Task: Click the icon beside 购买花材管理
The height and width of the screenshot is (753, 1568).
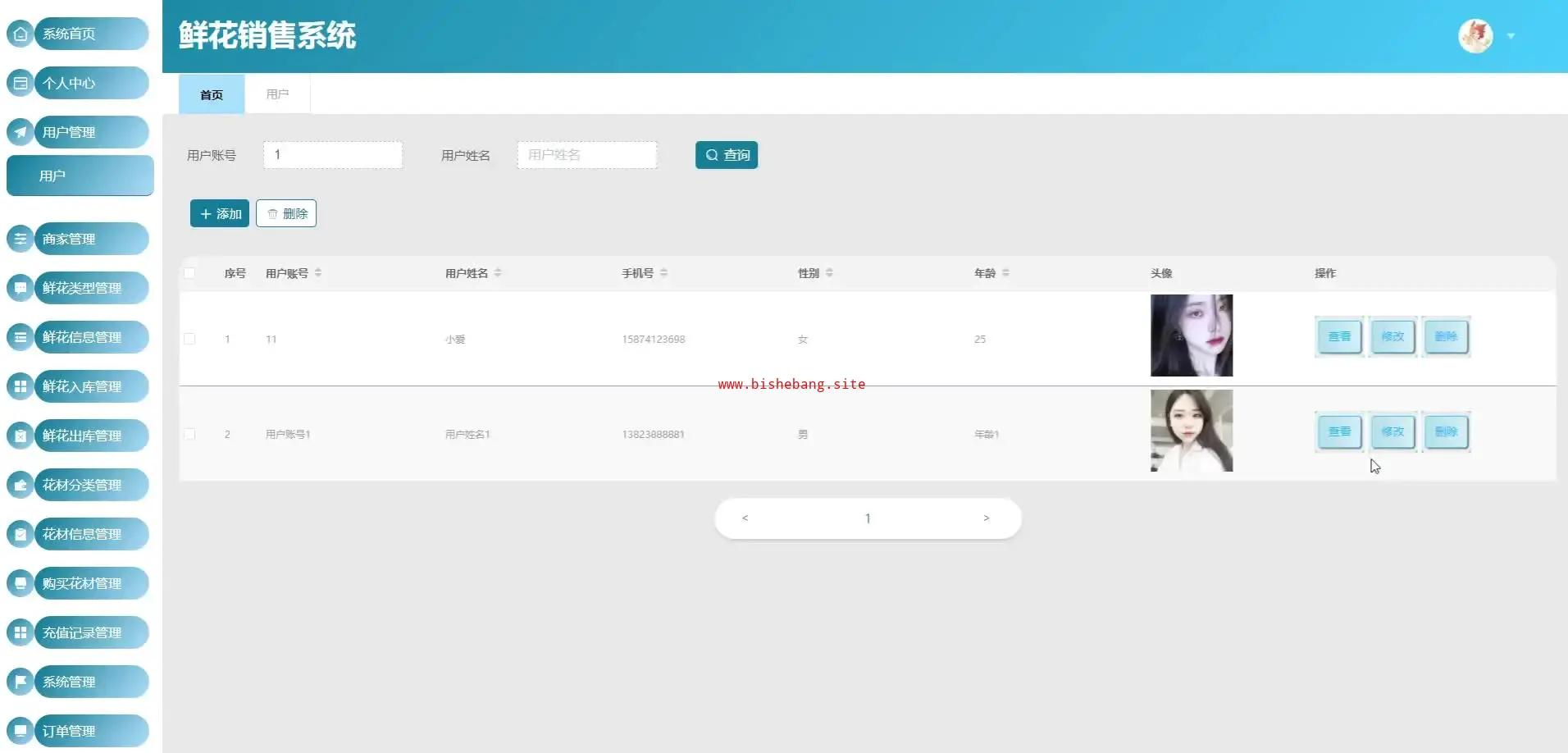Action: click(x=21, y=583)
